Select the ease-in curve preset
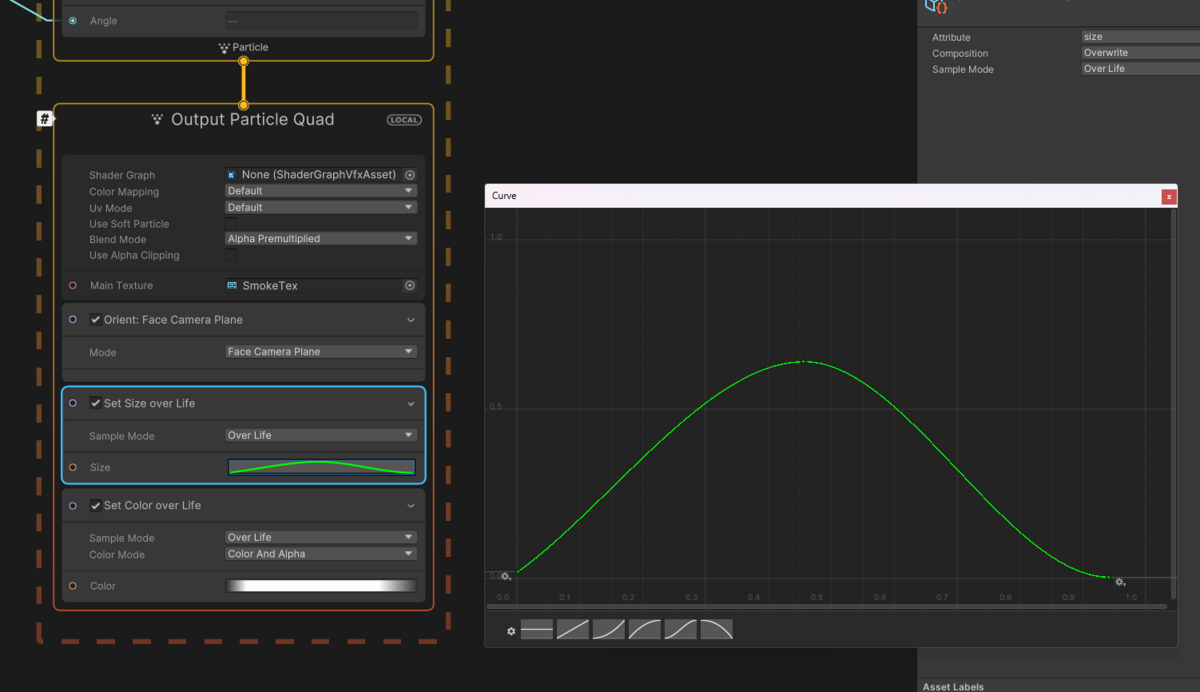Image resolution: width=1200 pixels, height=692 pixels. tap(609, 630)
